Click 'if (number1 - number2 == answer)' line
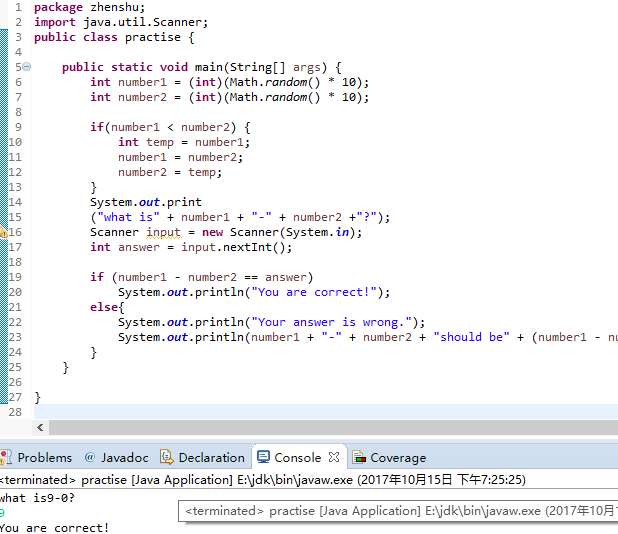618x534 pixels. click(202, 277)
